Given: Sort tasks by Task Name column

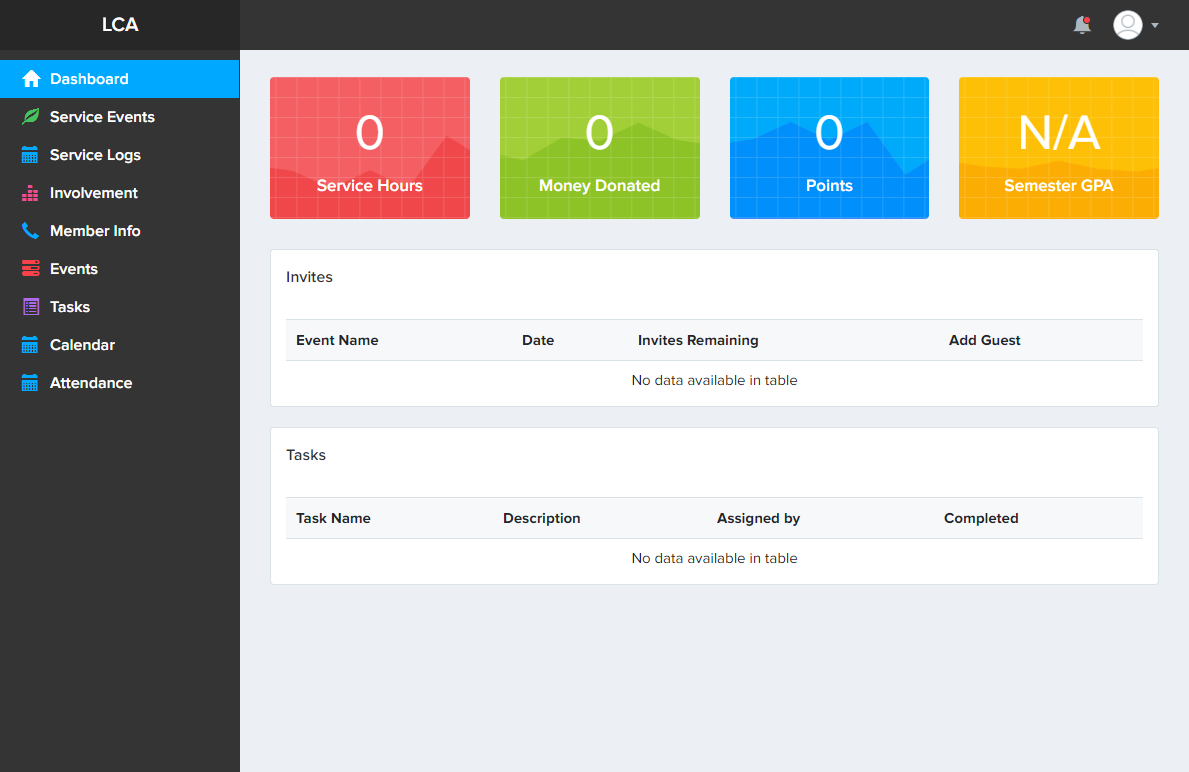Looking at the screenshot, I should [389, 518].
